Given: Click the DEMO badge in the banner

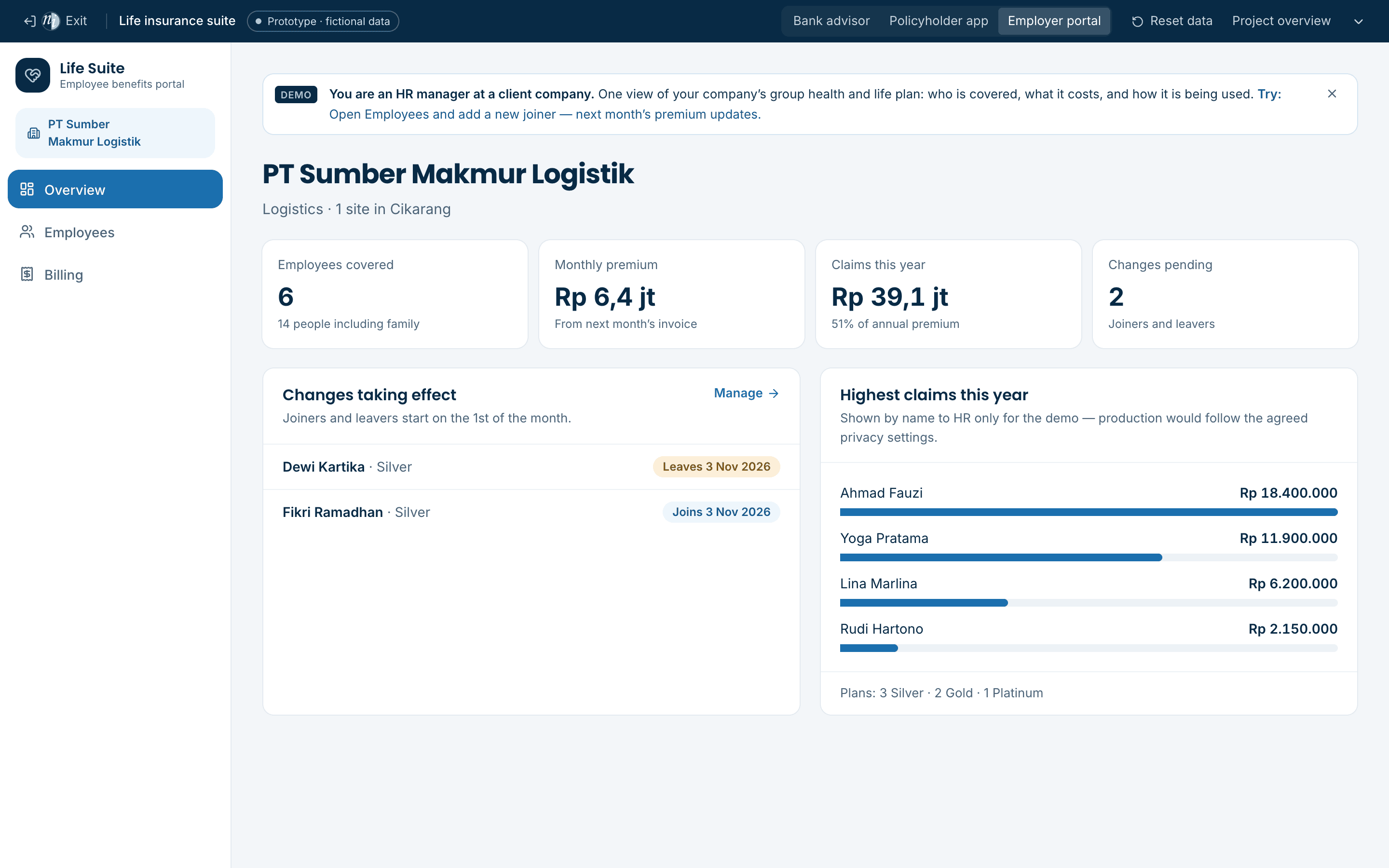Looking at the screenshot, I should pyautogui.click(x=296, y=95).
